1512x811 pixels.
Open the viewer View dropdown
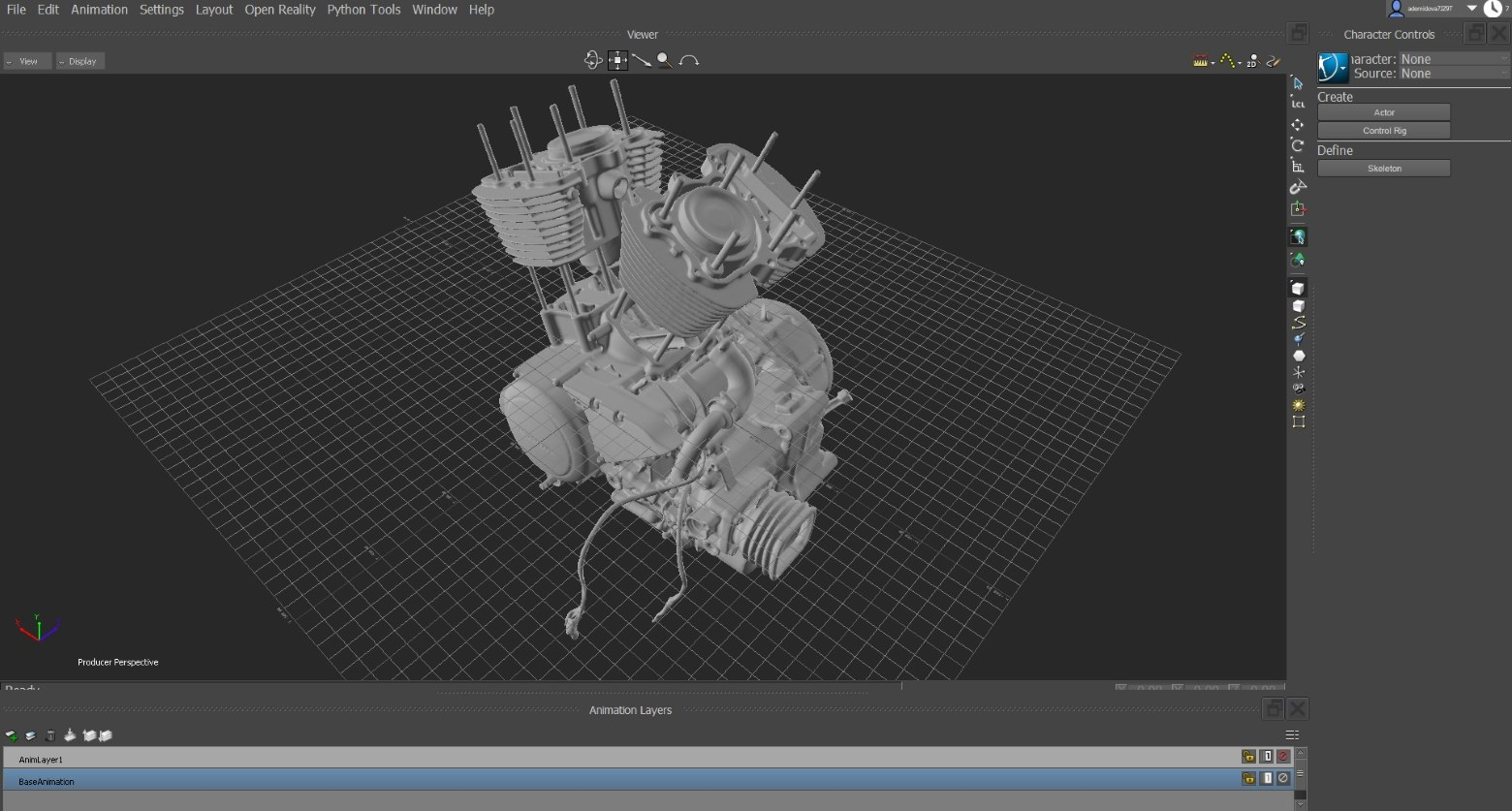click(x=27, y=61)
